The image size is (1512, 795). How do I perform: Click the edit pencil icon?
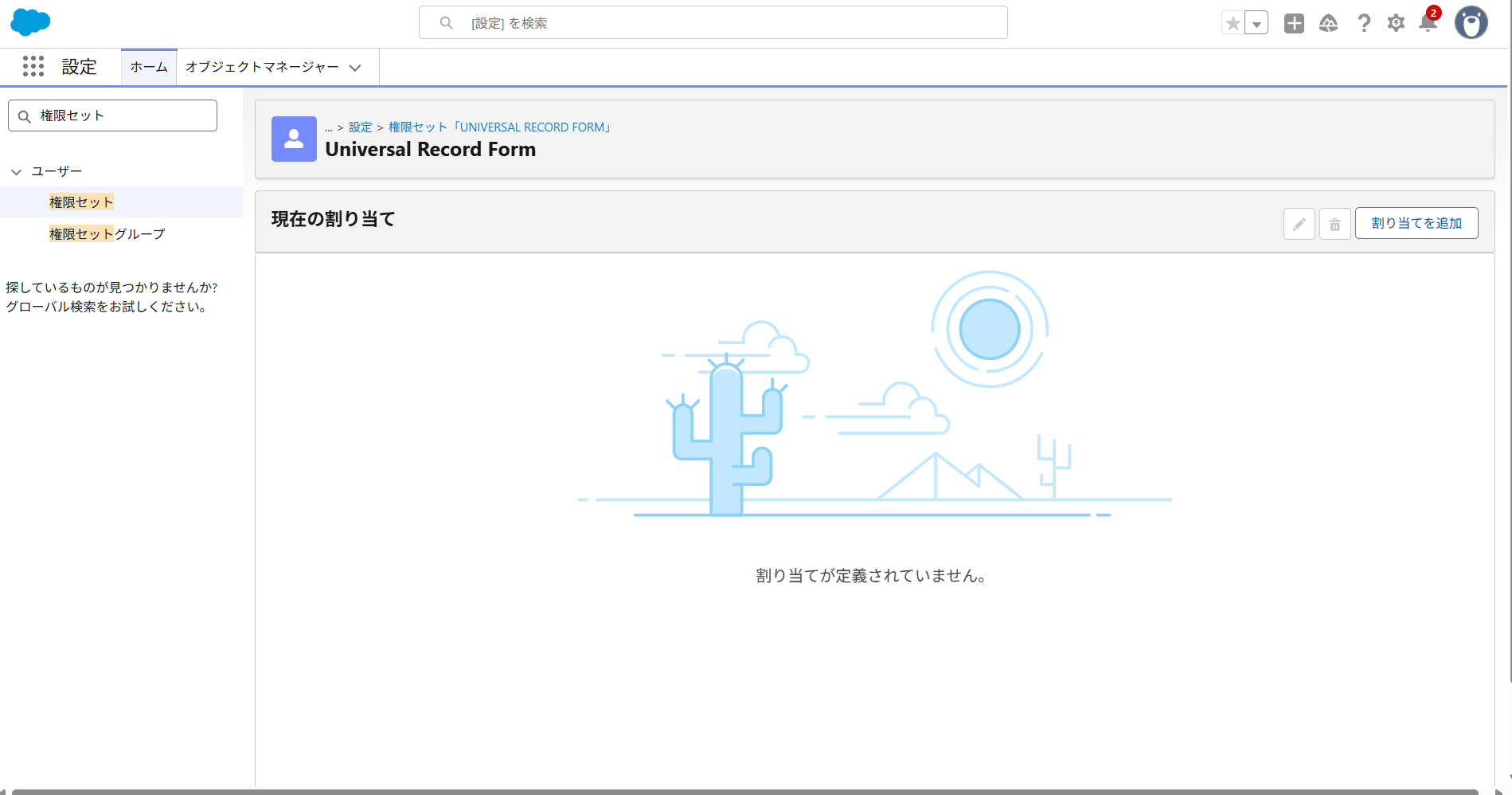pos(1299,224)
